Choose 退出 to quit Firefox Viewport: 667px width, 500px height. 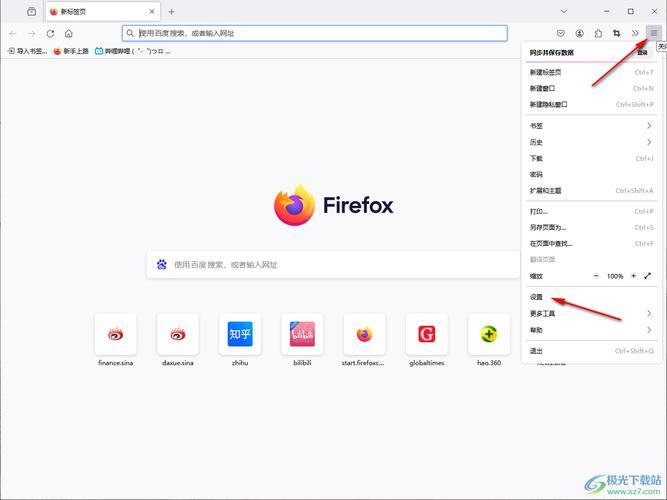pos(591,351)
